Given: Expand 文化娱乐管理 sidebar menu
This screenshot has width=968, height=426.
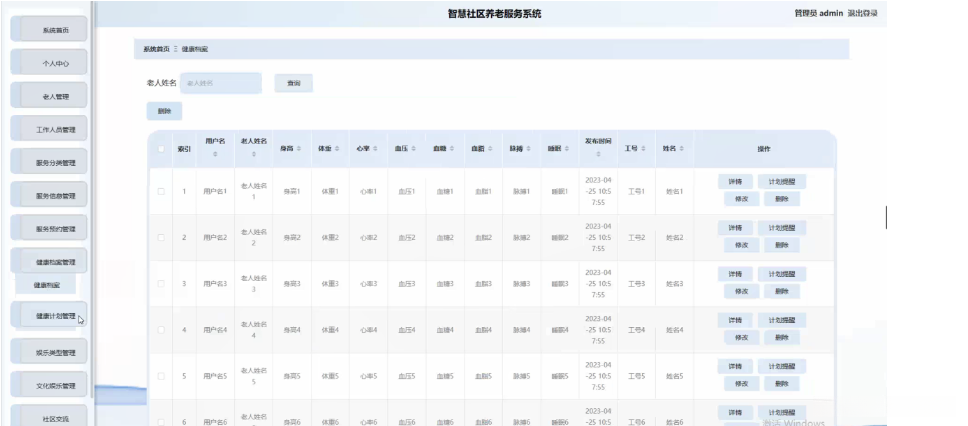Looking at the screenshot, I should click(49, 386).
